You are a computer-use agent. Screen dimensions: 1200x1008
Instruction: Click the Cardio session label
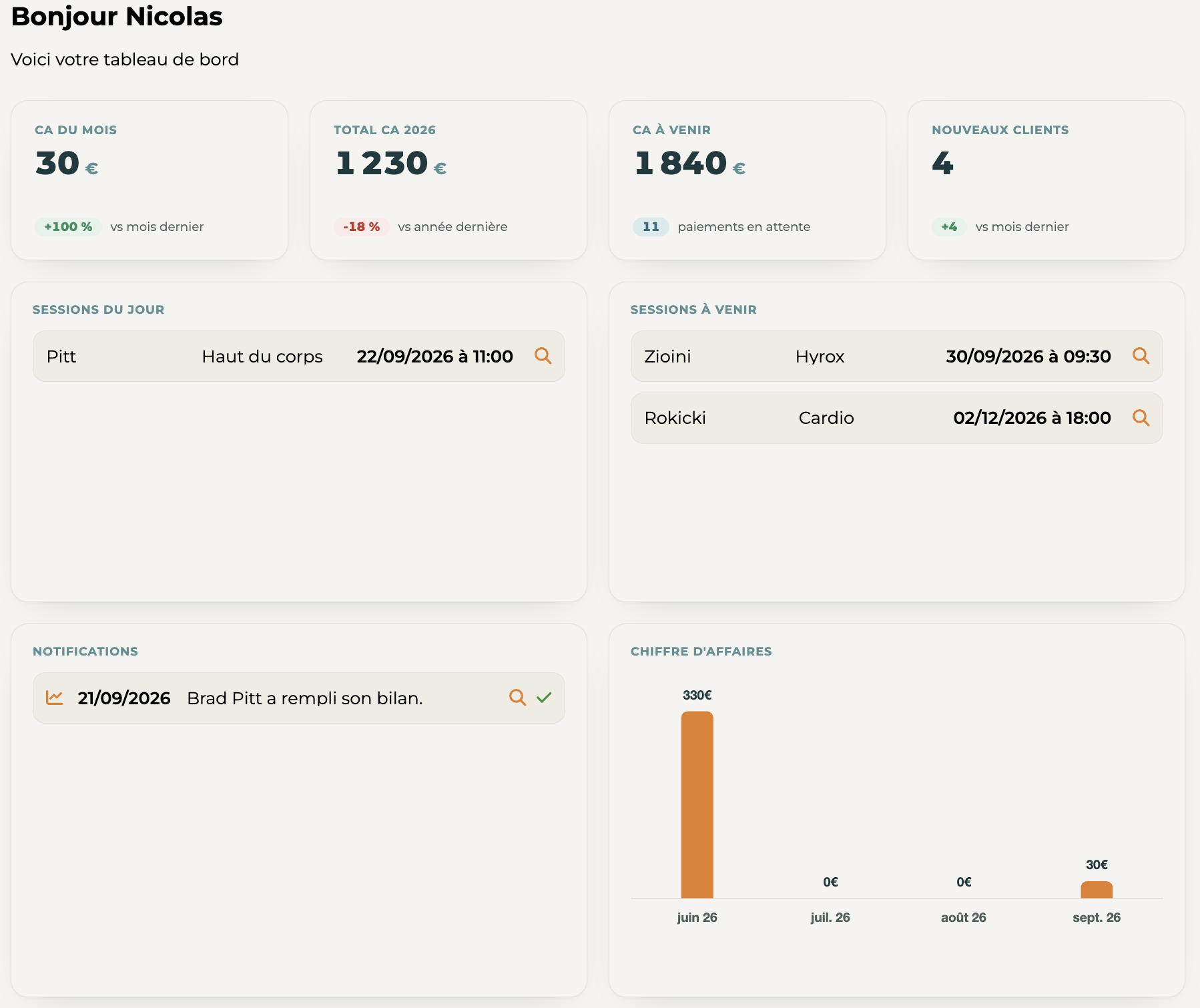826,418
